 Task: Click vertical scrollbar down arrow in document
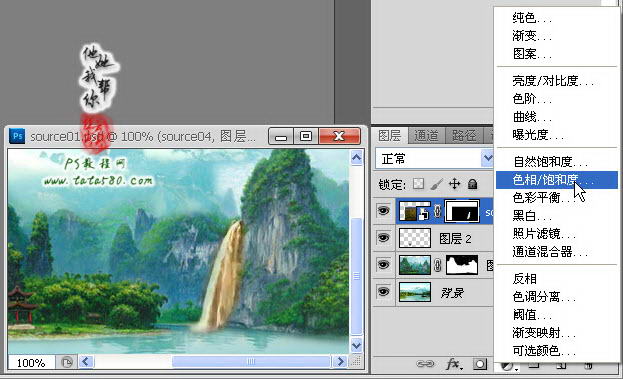click(x=356, y=345)
